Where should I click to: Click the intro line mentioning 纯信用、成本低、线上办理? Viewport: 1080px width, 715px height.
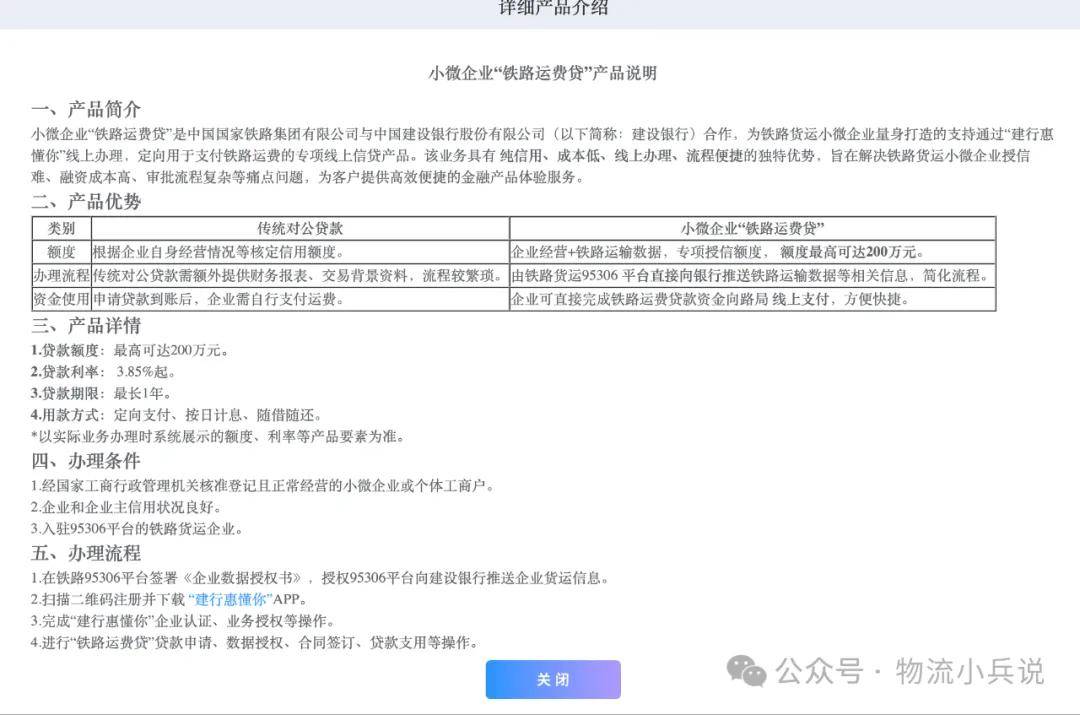pos(530,155)
